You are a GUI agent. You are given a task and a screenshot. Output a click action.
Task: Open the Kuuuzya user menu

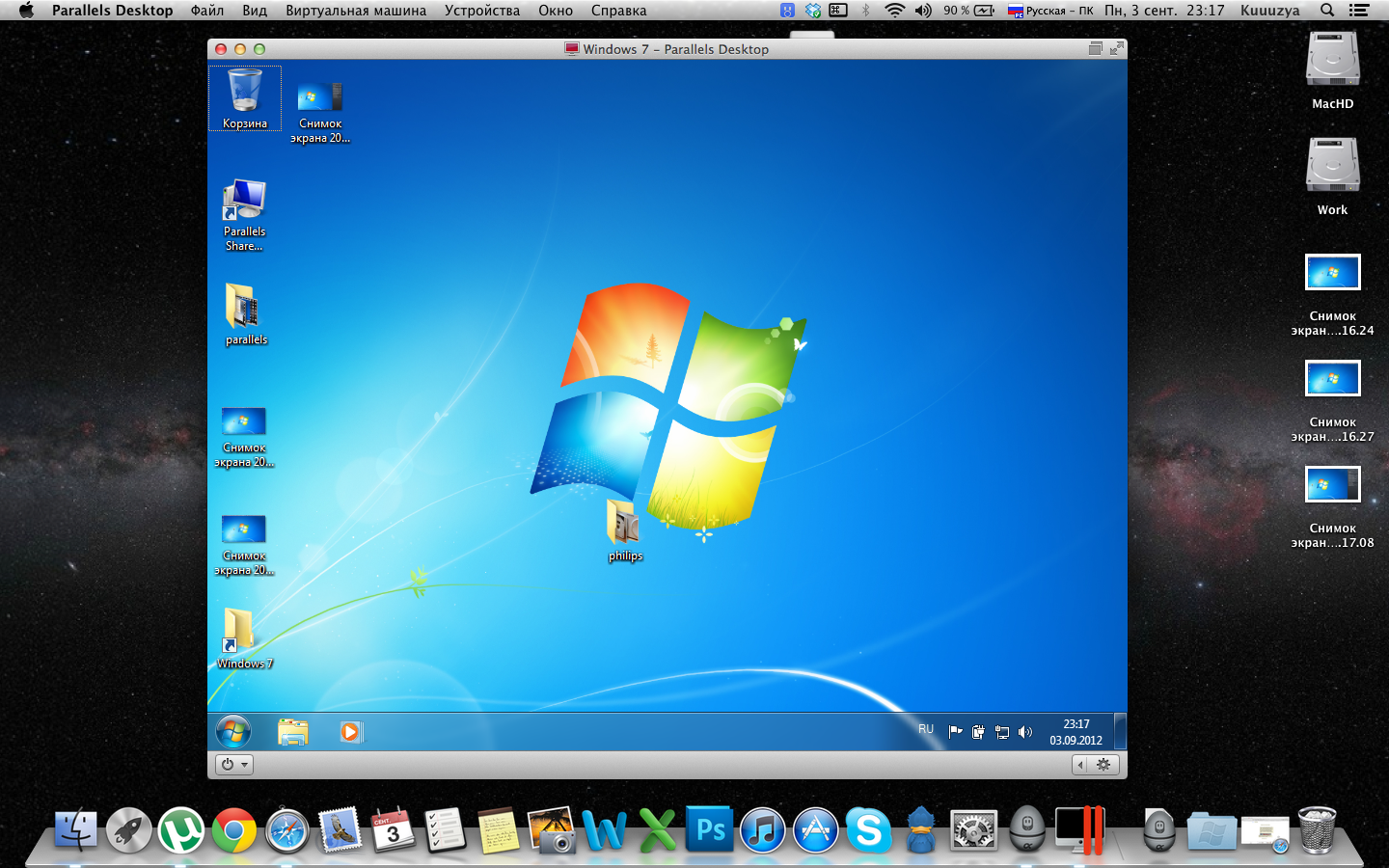pyautogui.click(x=1269, y=11)
